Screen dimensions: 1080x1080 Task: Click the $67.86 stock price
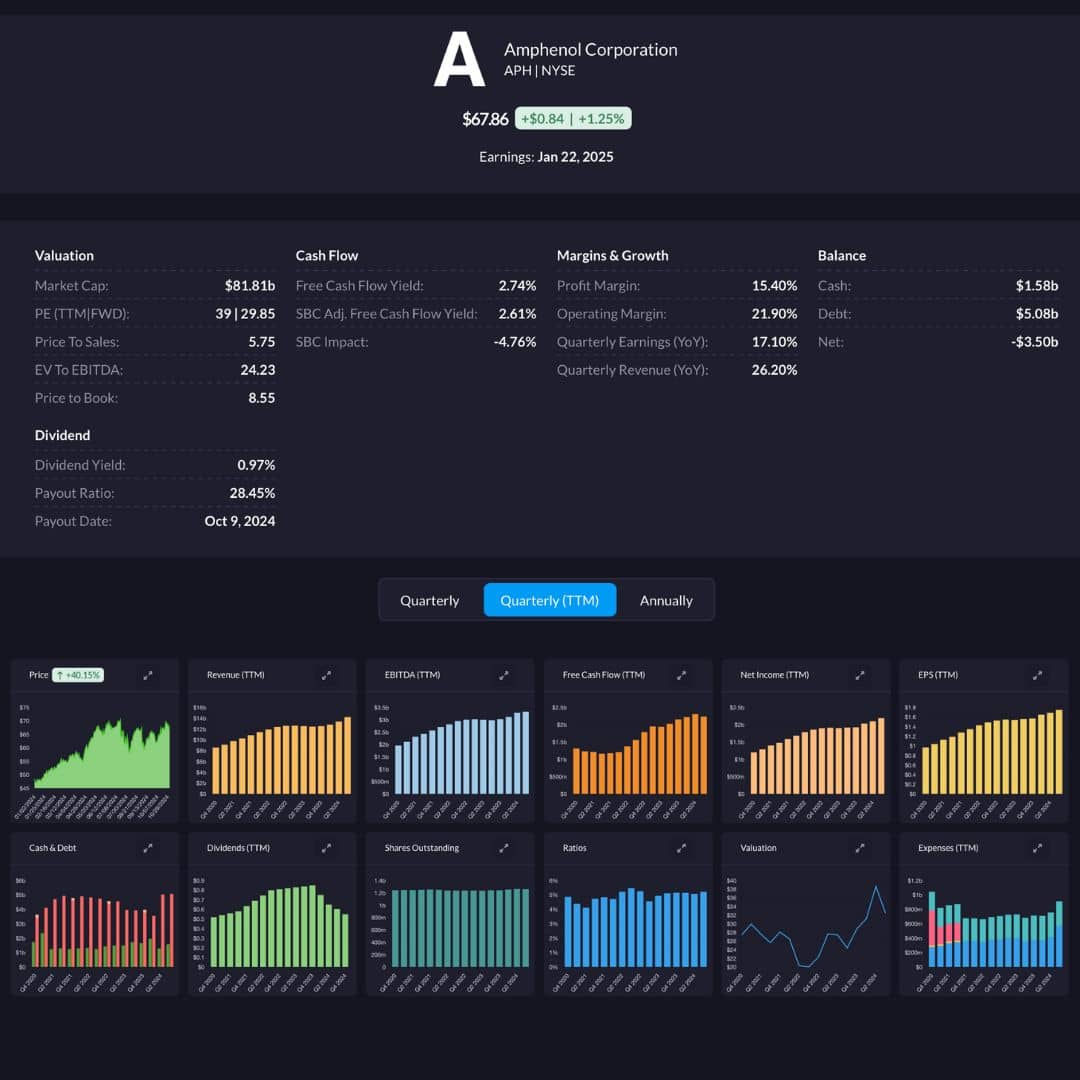point(485,119)
